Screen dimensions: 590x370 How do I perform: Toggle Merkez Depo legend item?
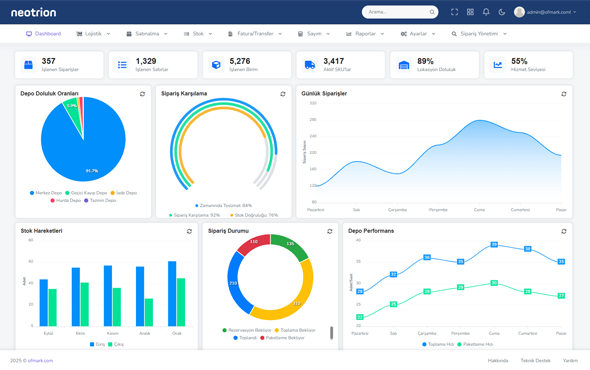(x=46, y=193)
